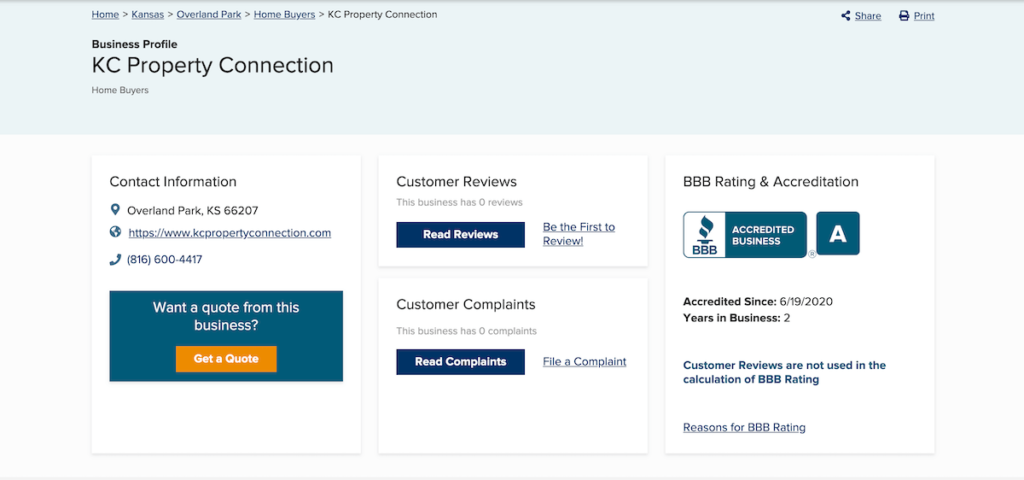Screen dimensions: 1024x480
Task: Click the BBB Accredited Business seal
Action: click(x=745, y=234)
